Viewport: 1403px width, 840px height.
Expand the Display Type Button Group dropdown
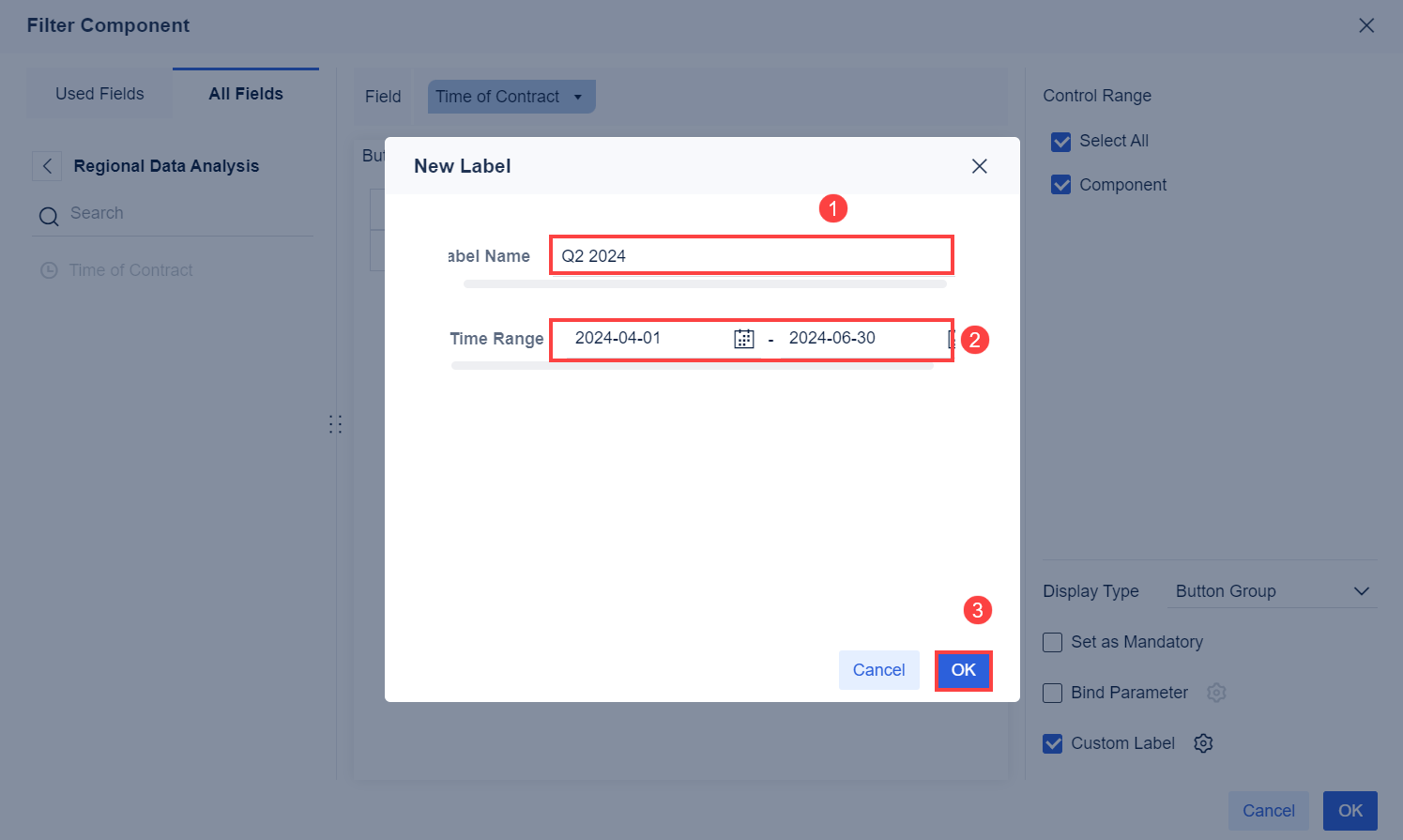coord(1362,591)
